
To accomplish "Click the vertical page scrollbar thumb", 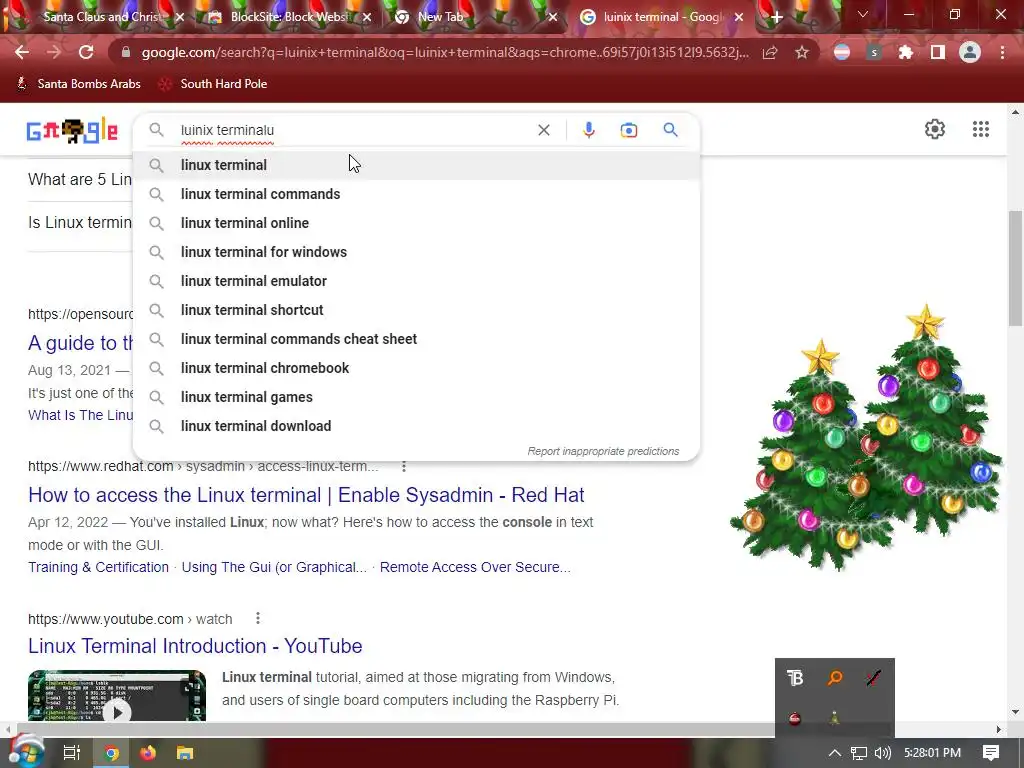I will coord(1015,268).
